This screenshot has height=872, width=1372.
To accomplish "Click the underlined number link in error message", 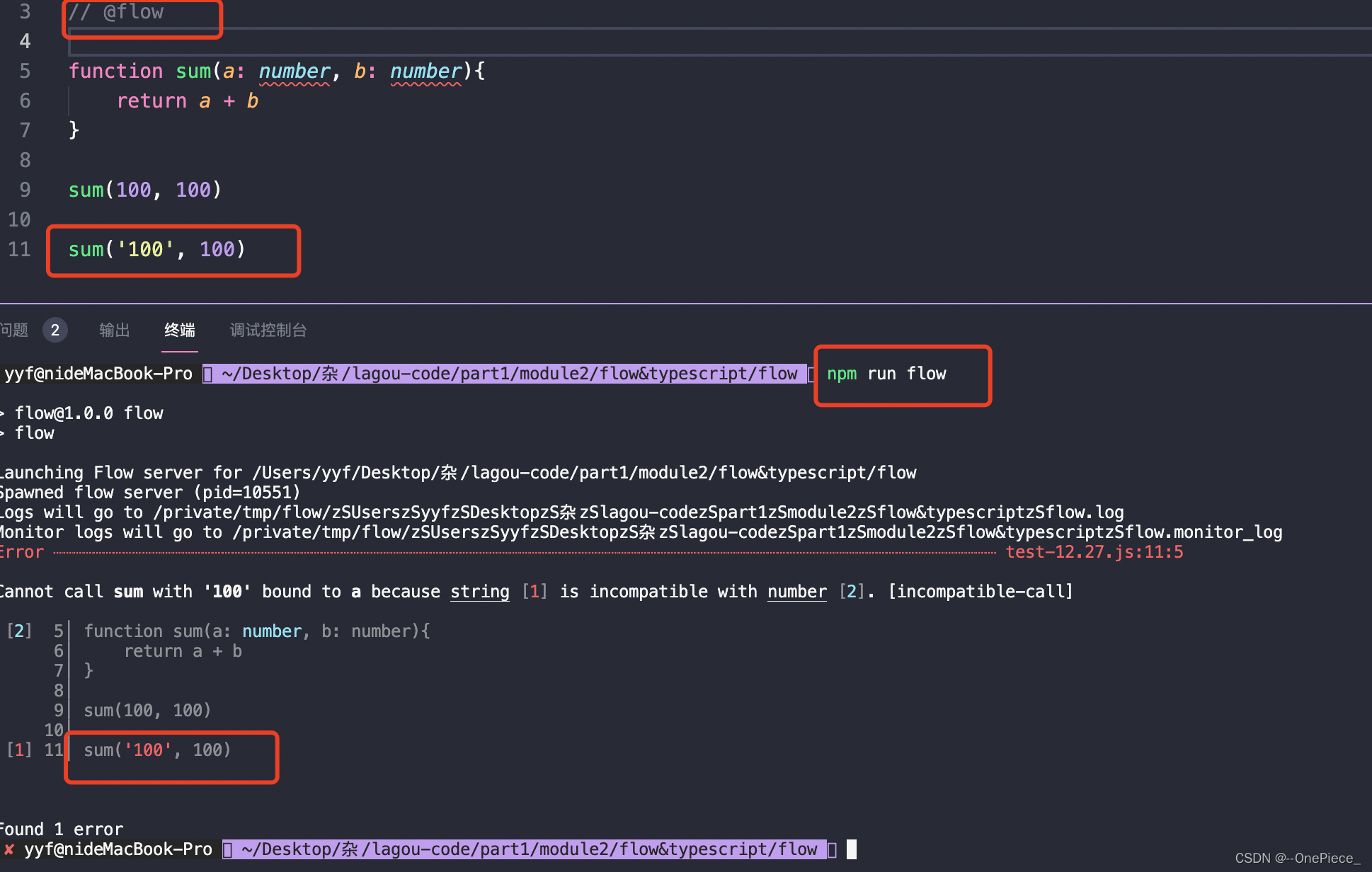I will (797, 592).
